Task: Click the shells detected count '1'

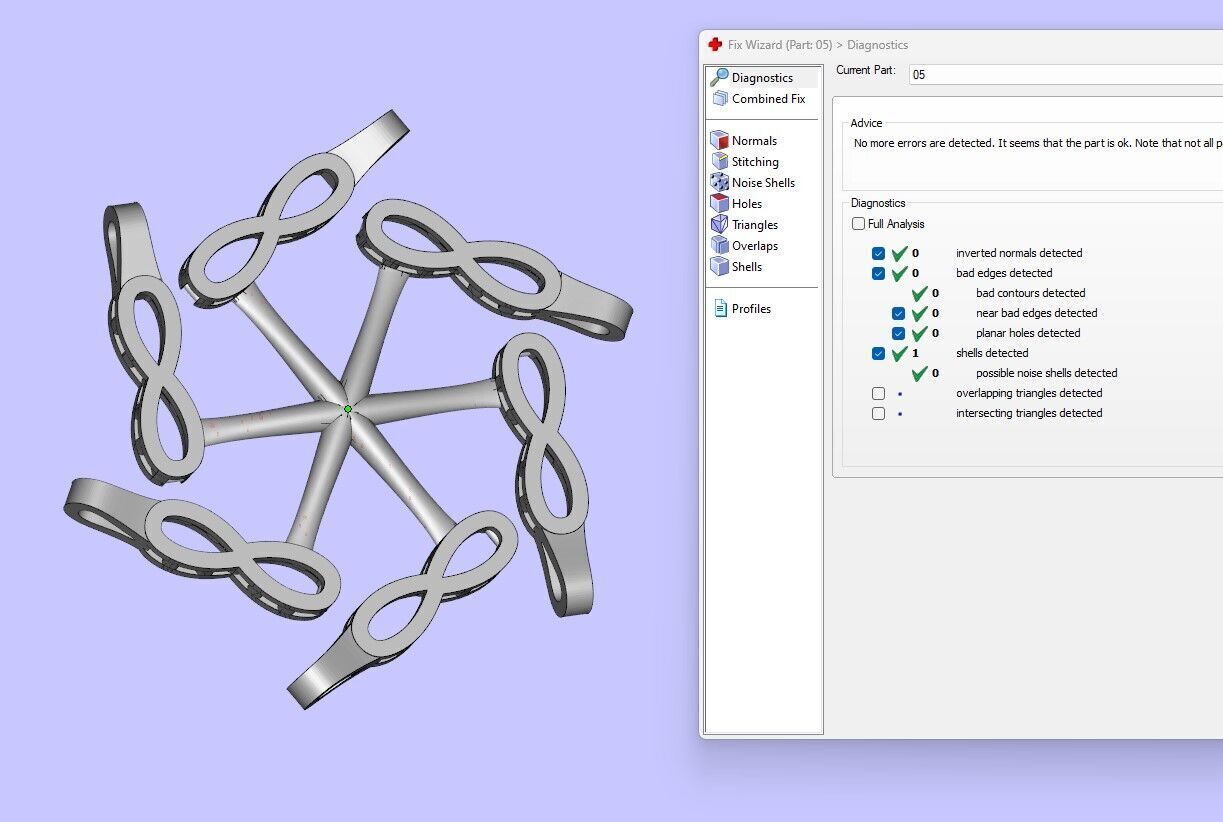Action: [915, 353]
